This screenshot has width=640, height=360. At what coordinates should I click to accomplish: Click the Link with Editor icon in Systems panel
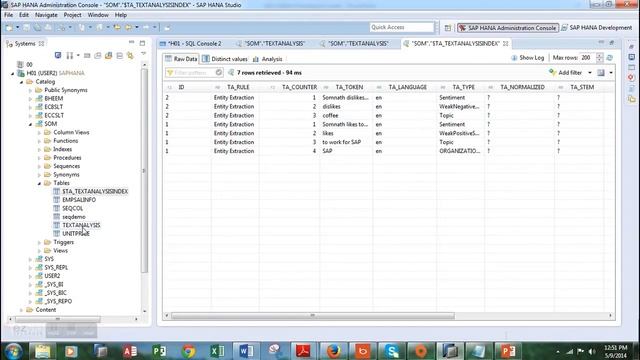coord(130,55)
